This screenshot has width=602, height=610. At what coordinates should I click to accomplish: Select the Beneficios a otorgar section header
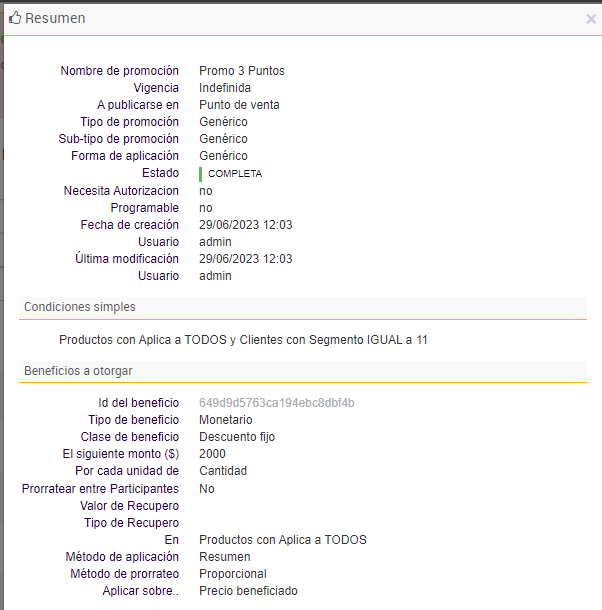point(78,371)
